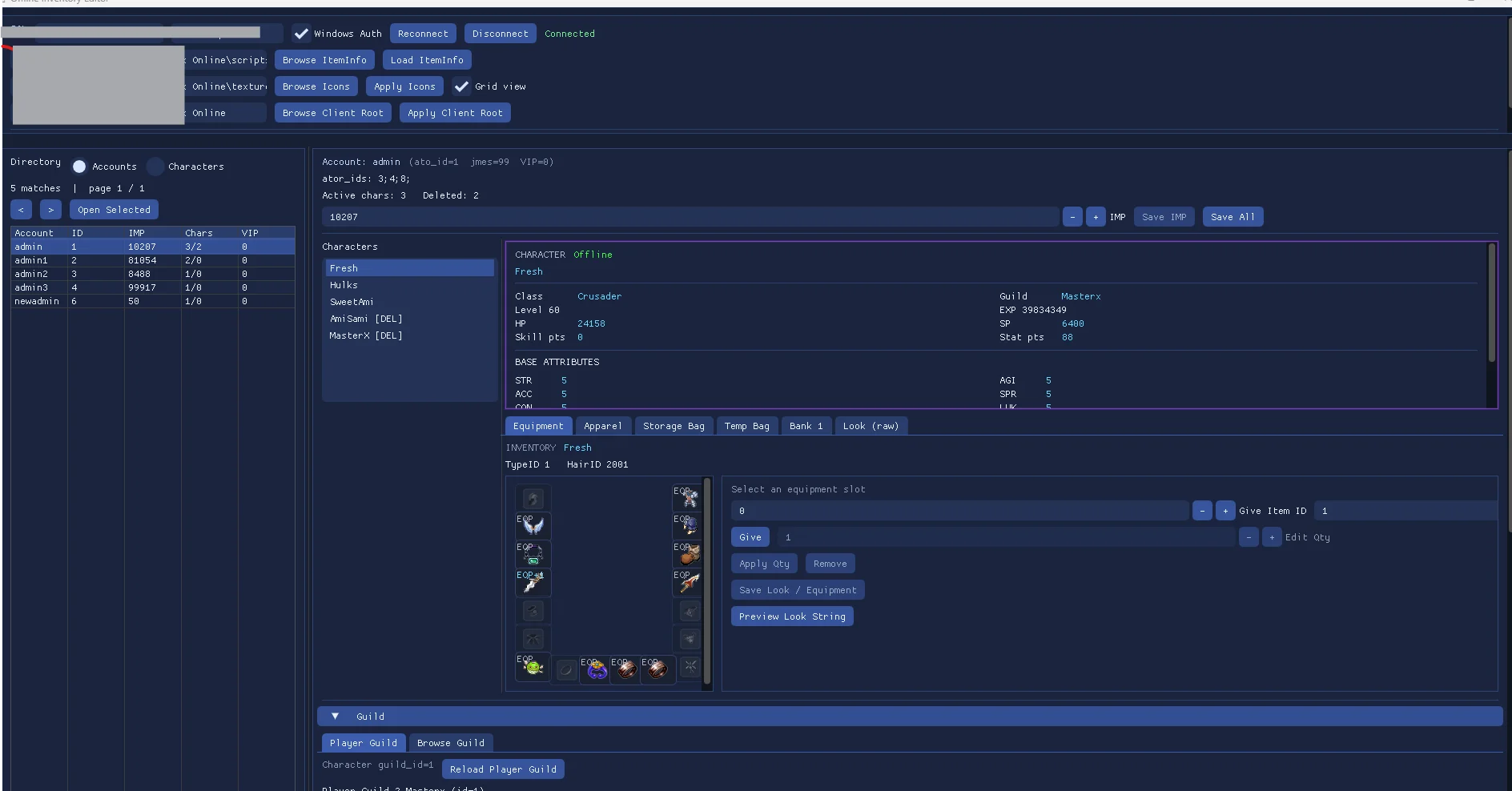Select the equipped white wings item
Image resolution: width=1512 pixels, height=791 pixels.
click(533, 526)
